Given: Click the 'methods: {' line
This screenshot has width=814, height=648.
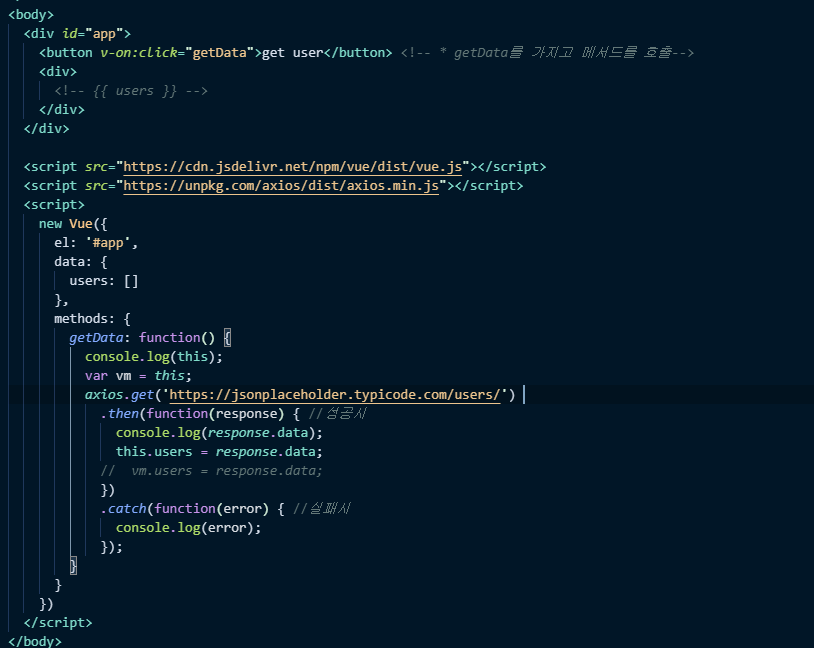Looking at the screenshot, I should click(92, 319).
